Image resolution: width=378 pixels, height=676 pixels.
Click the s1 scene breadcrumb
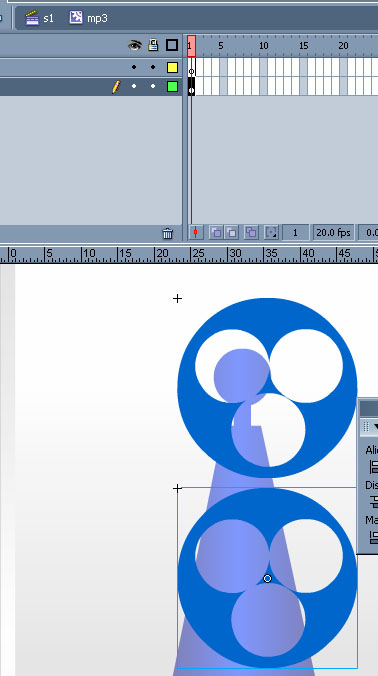pos(39,18)
